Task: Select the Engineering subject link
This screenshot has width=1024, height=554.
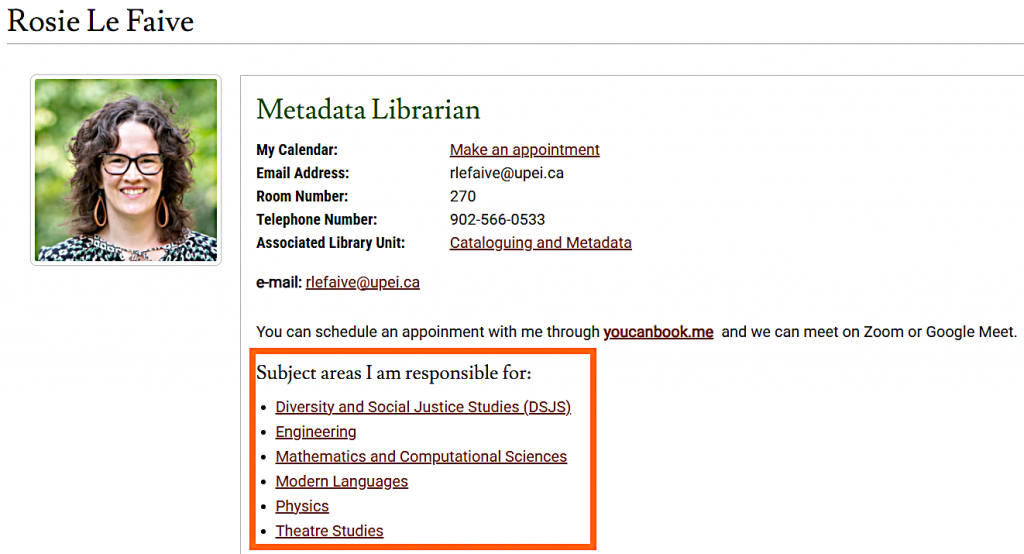Action: [x=316, y=432]
